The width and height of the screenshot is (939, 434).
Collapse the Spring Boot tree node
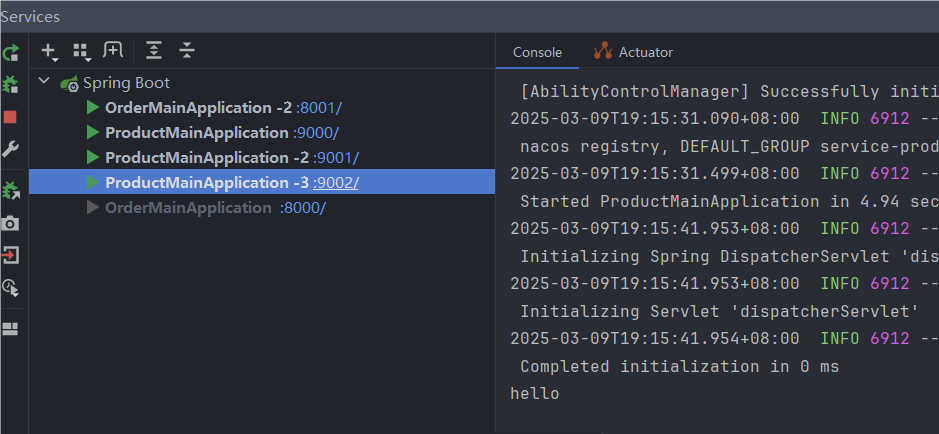[44, 83]
